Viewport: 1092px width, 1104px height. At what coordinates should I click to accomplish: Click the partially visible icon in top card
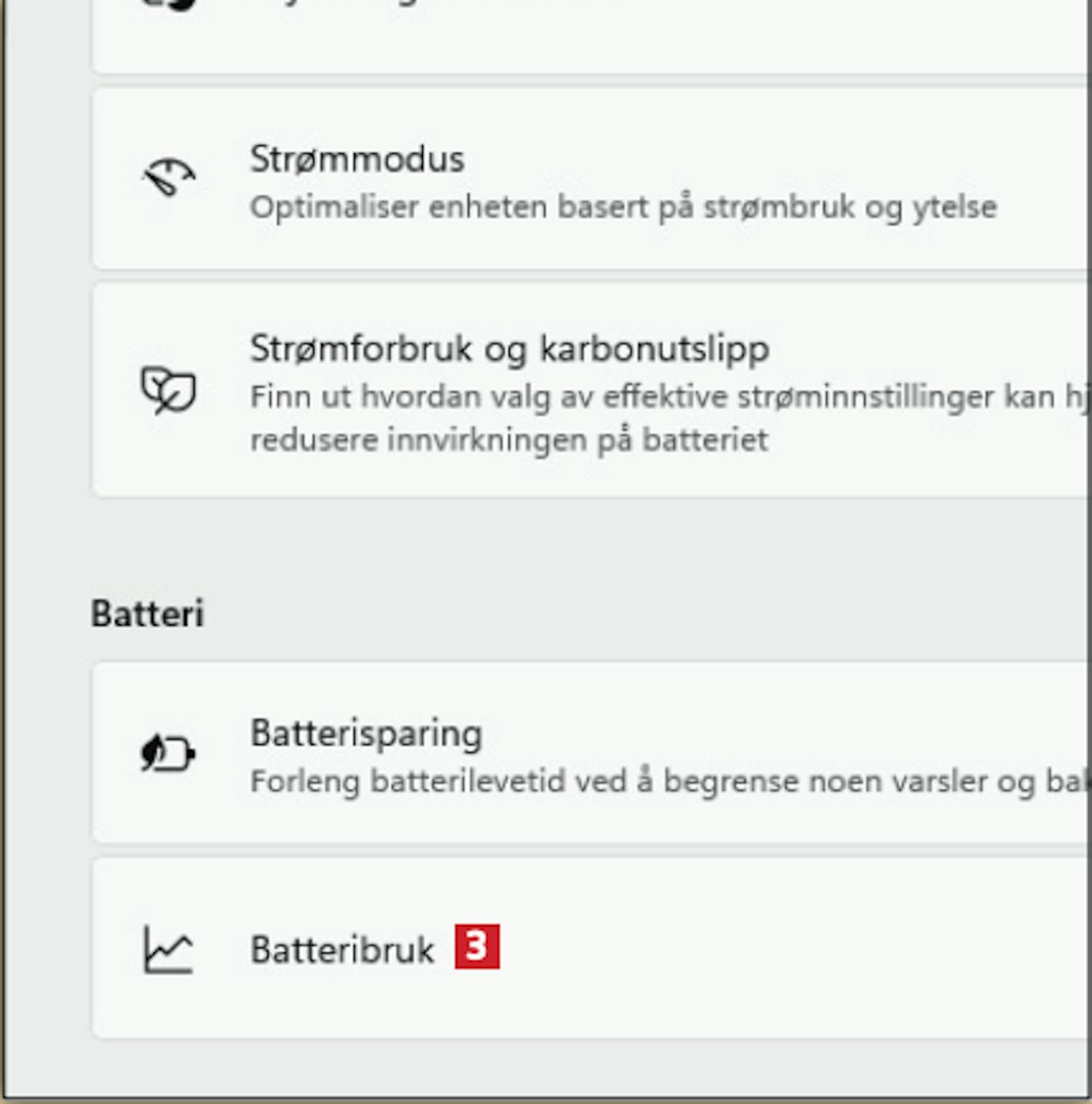(169, 4)
